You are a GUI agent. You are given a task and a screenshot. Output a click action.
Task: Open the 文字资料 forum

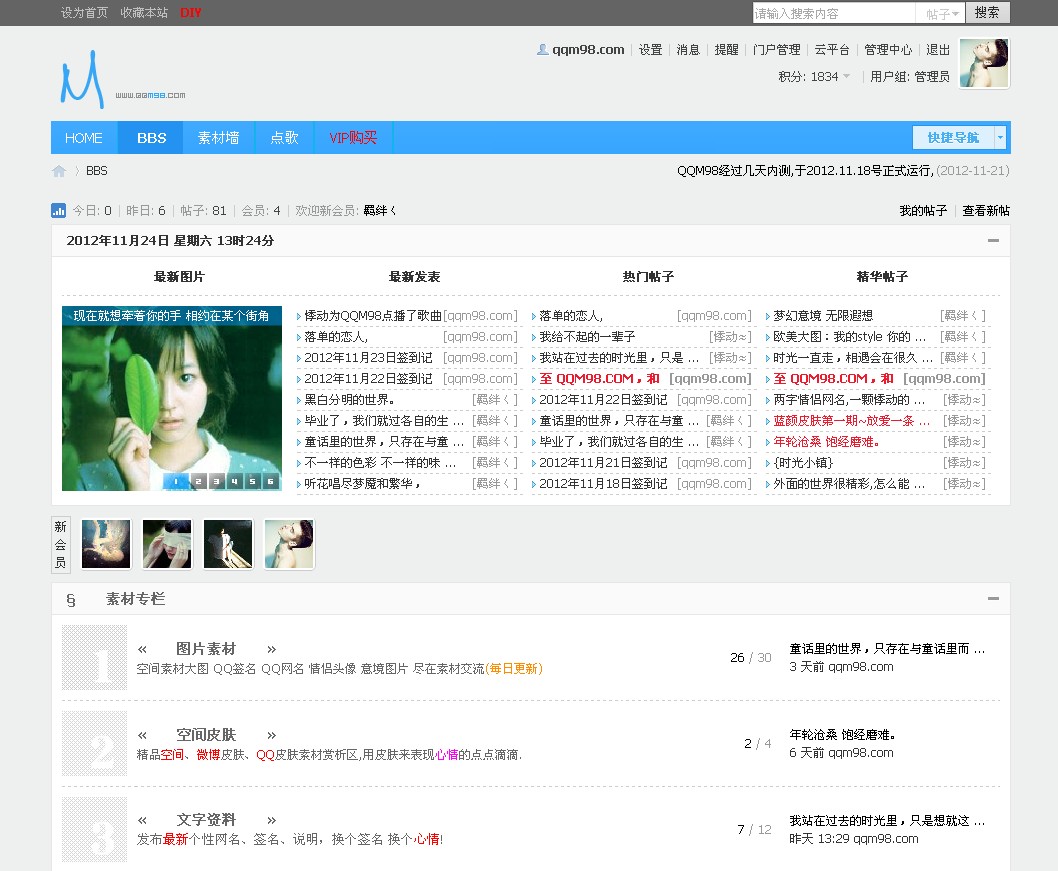[206, 820]
